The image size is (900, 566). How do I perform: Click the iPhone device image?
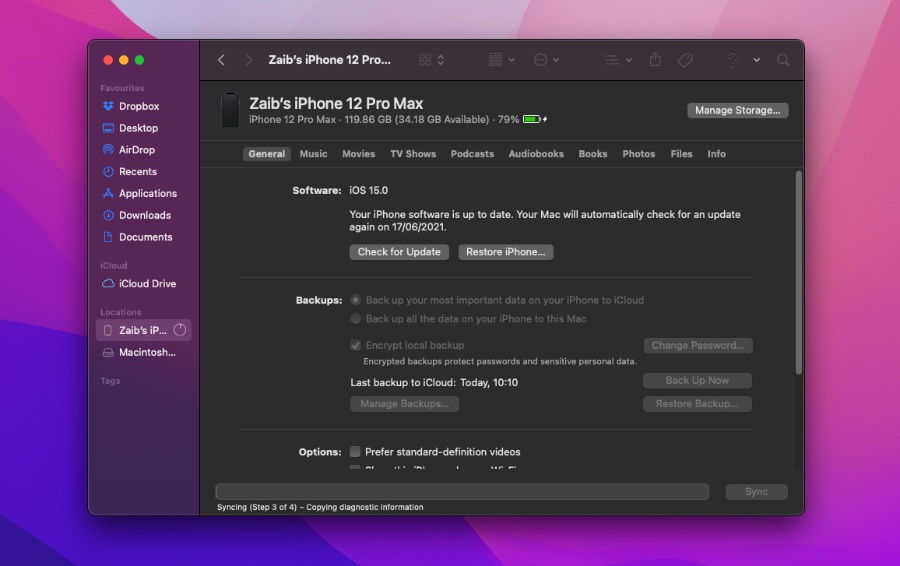(x=230, y=110)
